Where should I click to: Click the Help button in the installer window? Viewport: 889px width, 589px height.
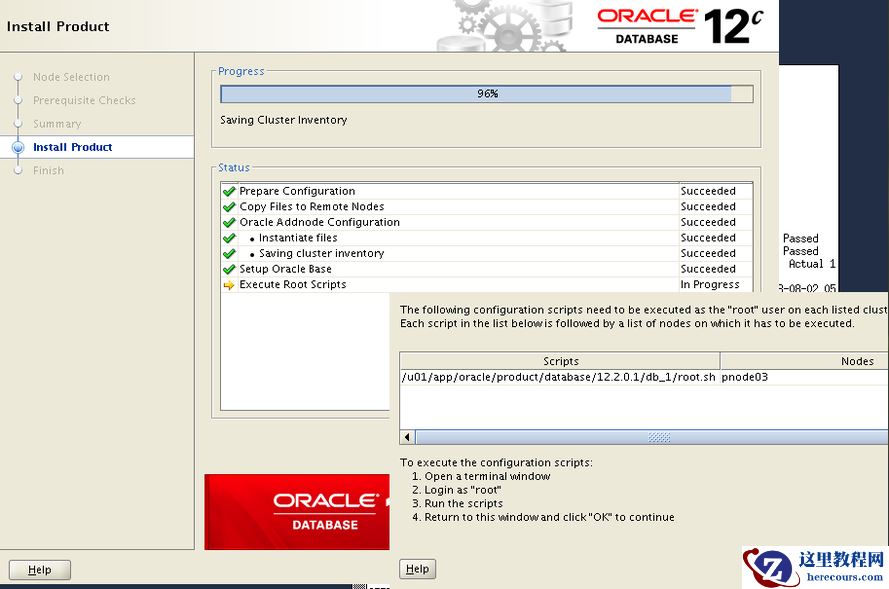tap(40, 570)
